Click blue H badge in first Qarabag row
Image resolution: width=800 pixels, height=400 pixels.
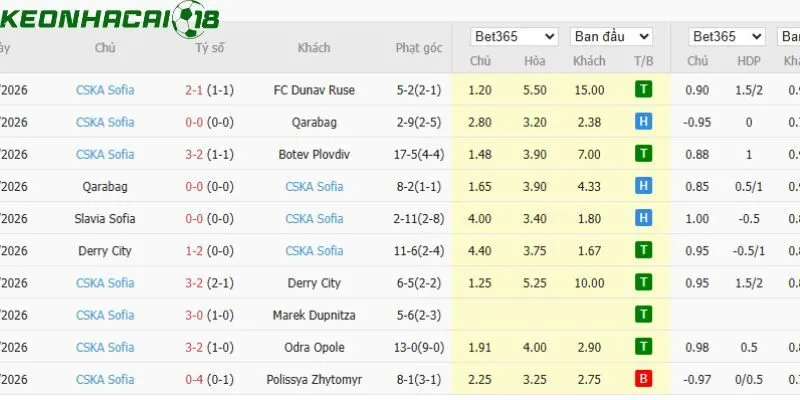[x=643, y=122]
